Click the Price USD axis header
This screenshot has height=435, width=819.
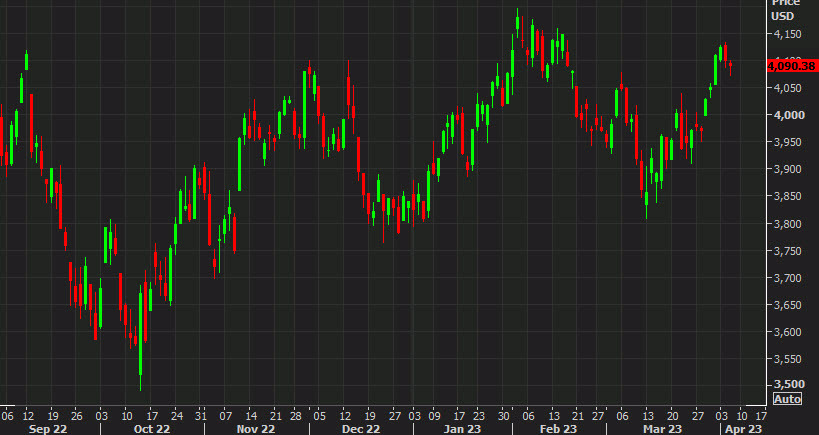coord(785,9)
